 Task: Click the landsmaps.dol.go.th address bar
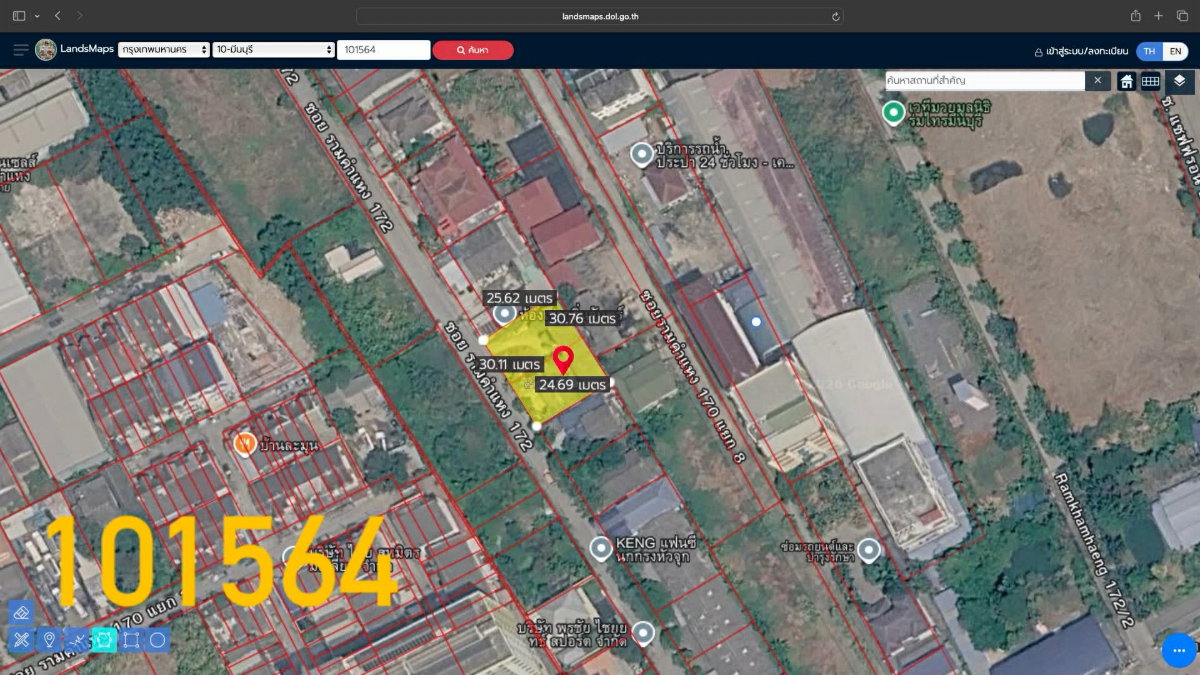tap(600, 16)
